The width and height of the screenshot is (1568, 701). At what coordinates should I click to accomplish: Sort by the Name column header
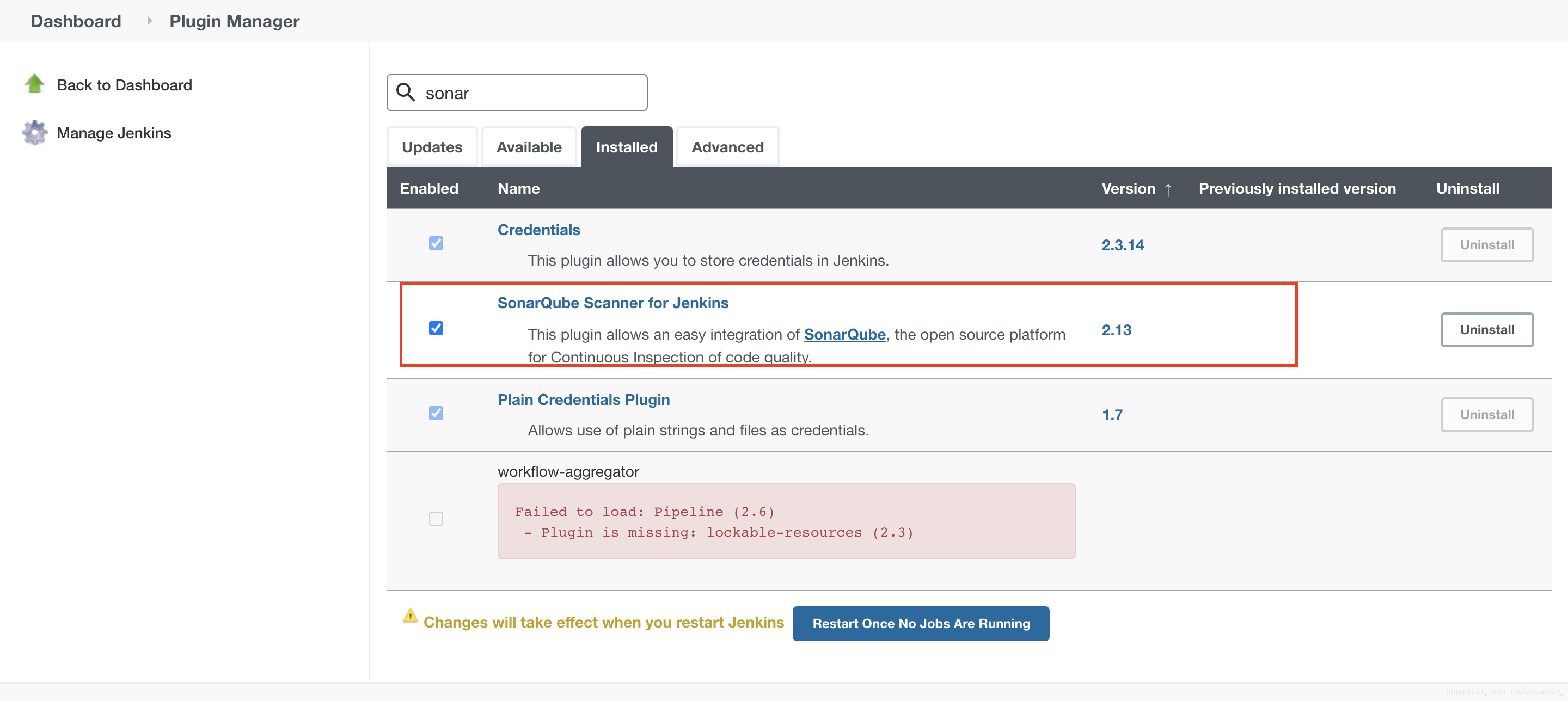(519, 189)
